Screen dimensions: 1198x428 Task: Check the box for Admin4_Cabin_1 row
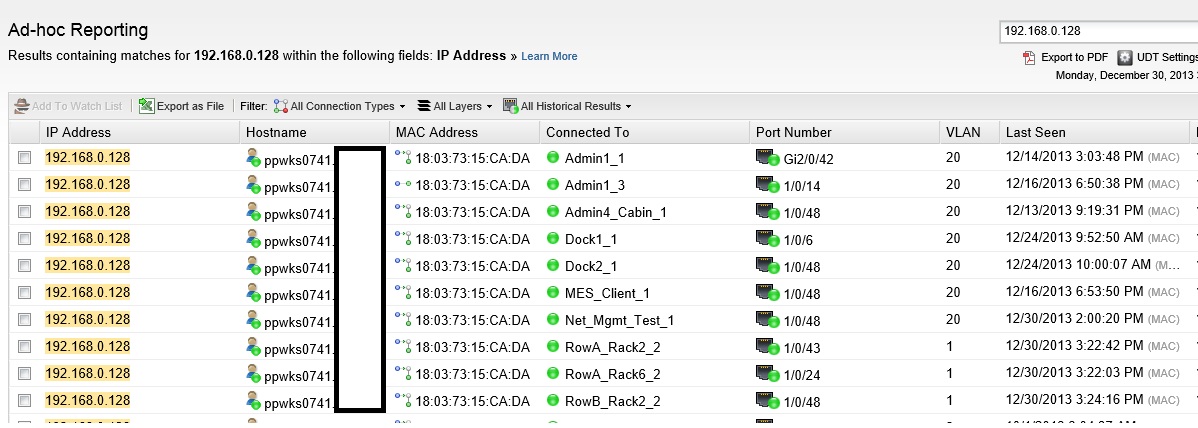point(24,212)
